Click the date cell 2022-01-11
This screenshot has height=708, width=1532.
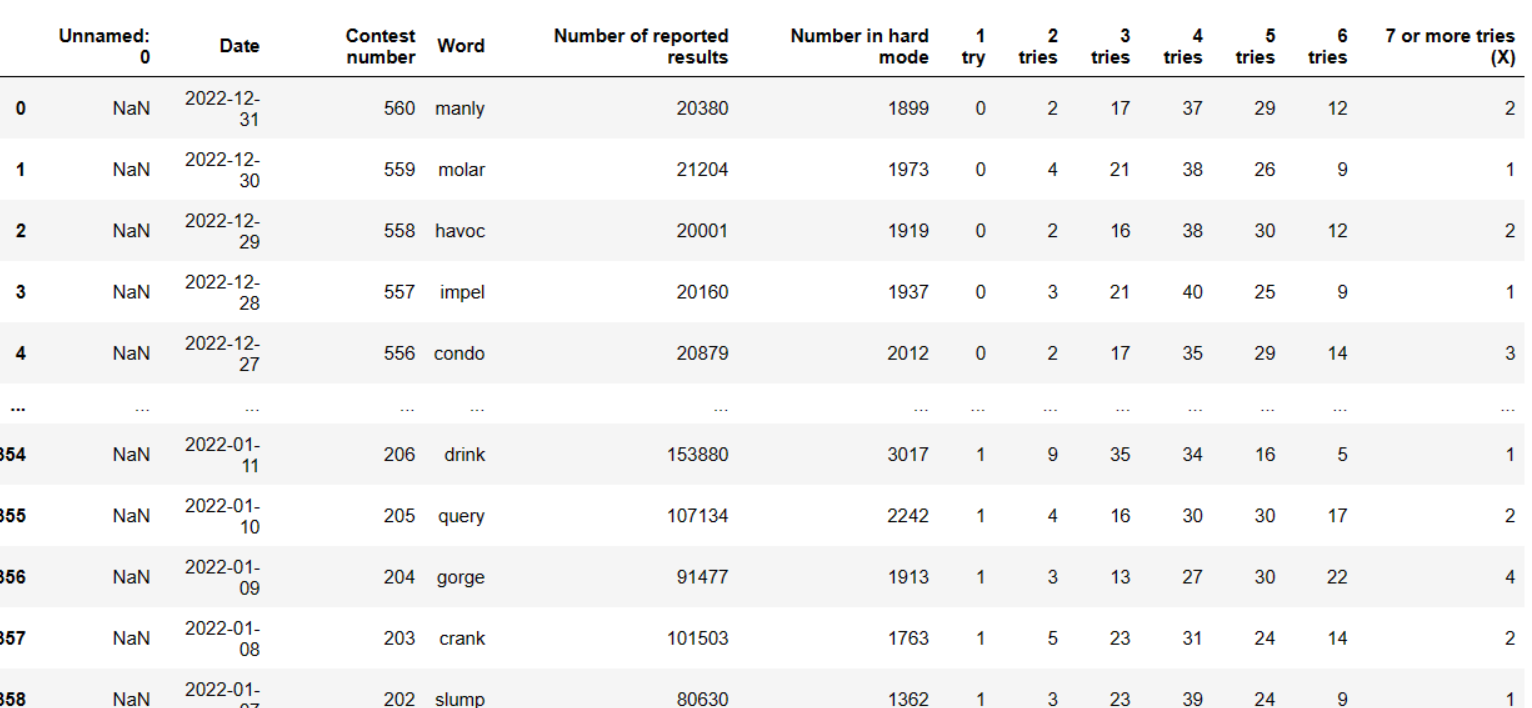(222, 455)
